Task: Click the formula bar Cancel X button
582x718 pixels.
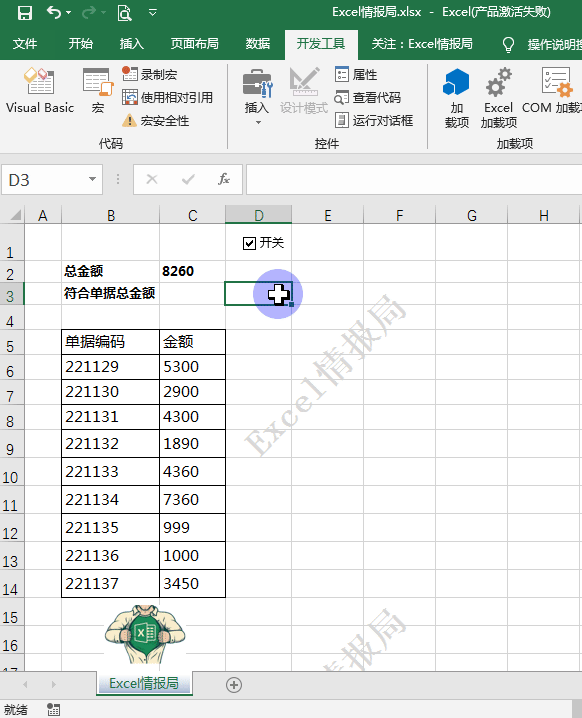Action: click(x=152, y=180)
